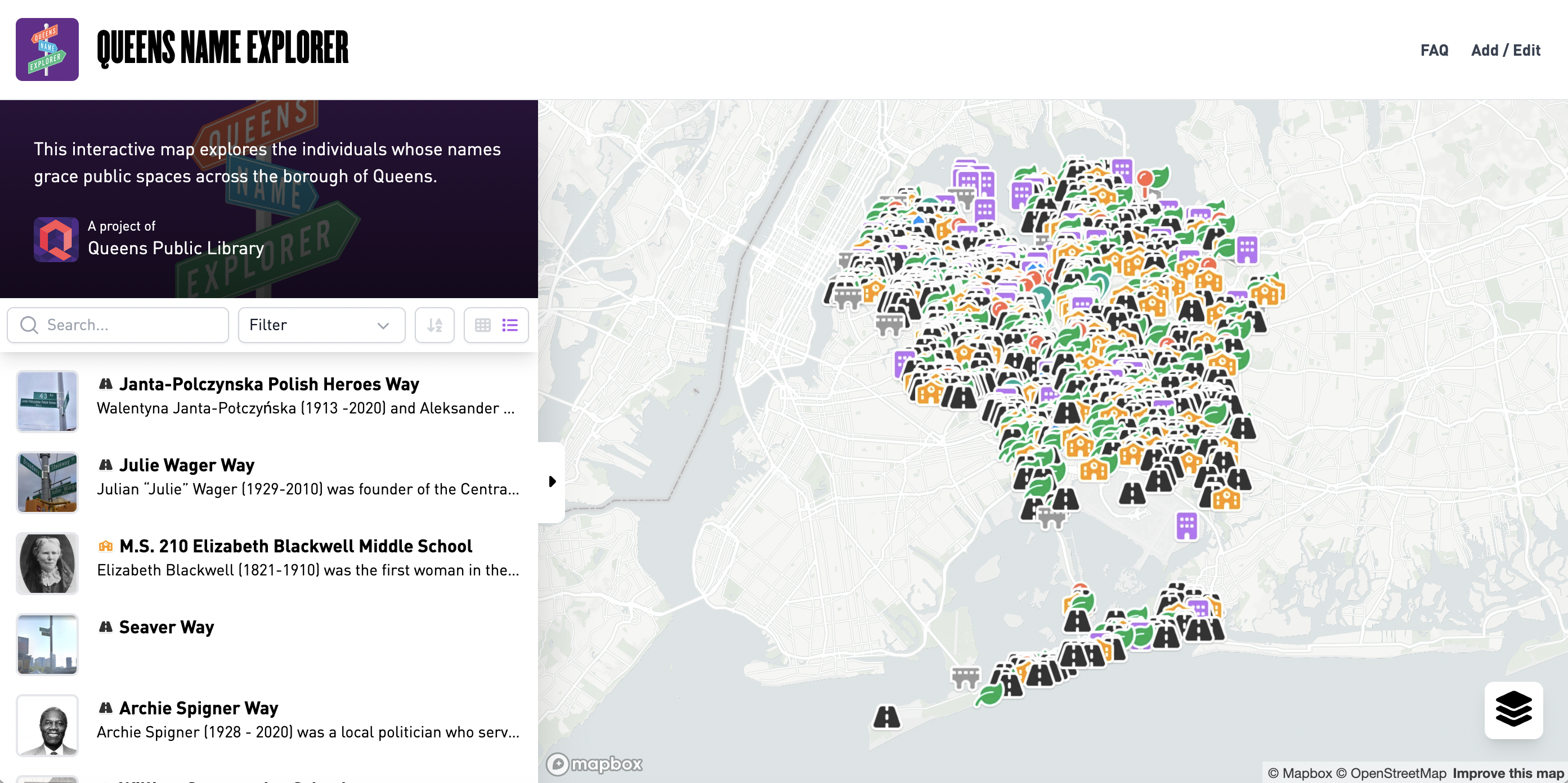Open the OpenStreetMap attribution link
The image size is (1568, 783).
click(x=1390, y=773)
